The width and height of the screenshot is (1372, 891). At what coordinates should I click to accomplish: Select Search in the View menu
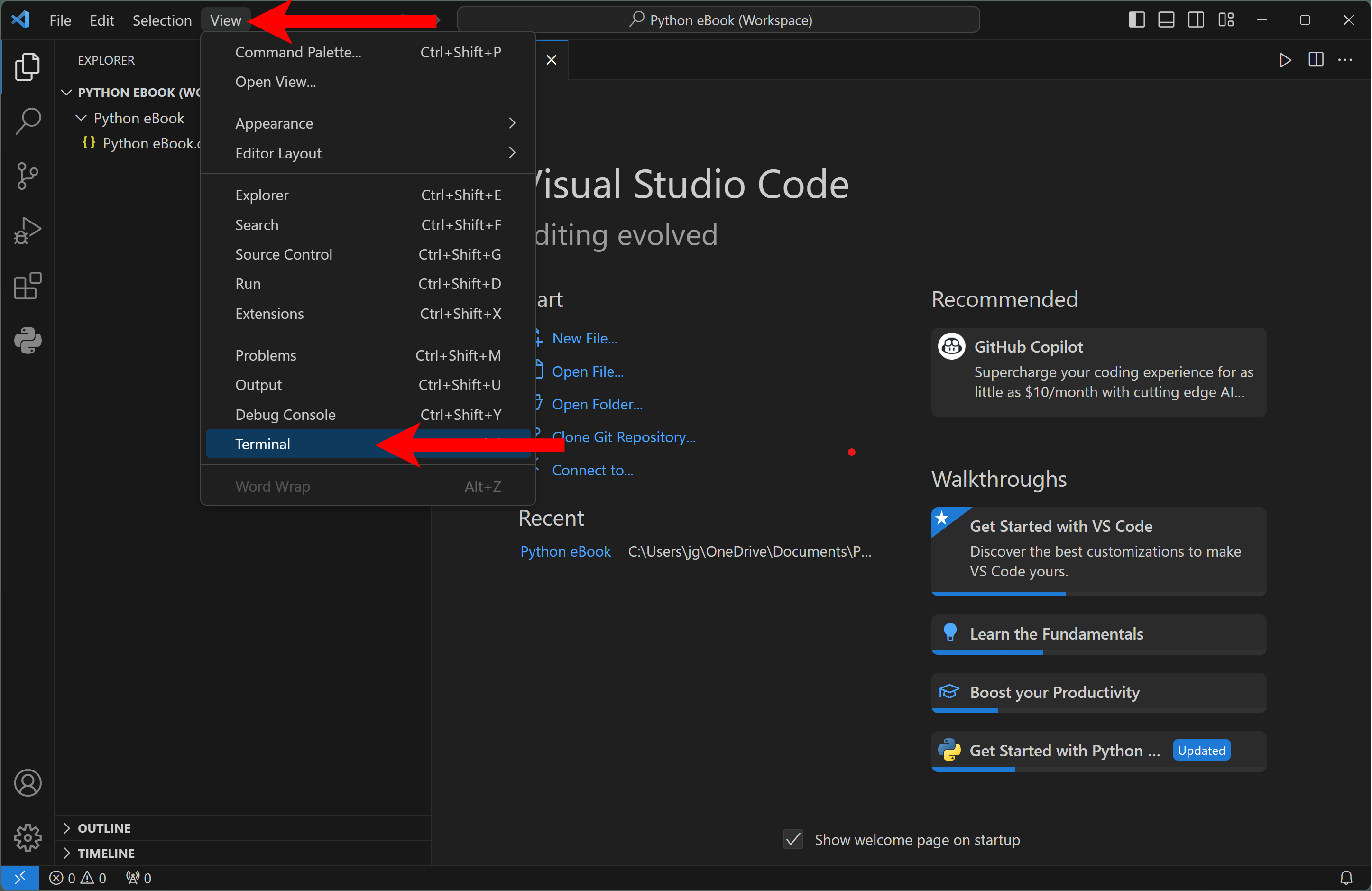368,225
